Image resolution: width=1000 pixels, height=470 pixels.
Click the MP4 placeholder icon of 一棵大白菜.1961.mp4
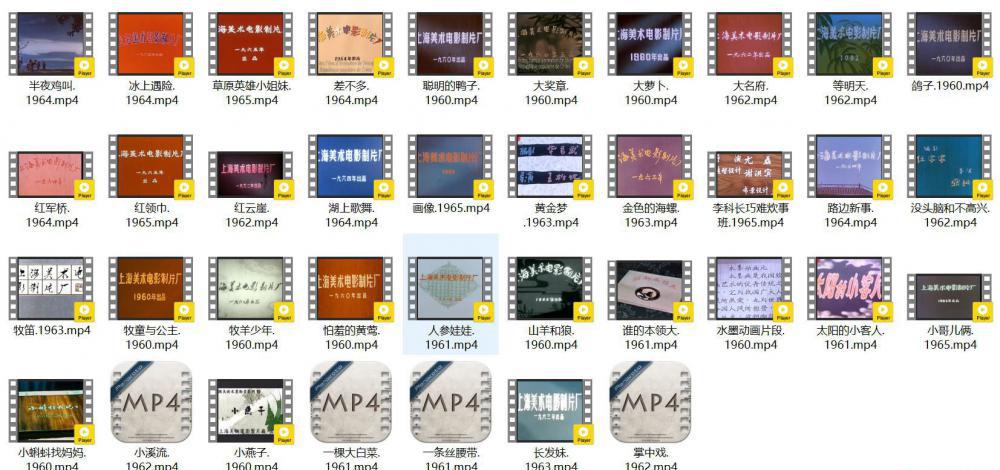pos(351,402)
